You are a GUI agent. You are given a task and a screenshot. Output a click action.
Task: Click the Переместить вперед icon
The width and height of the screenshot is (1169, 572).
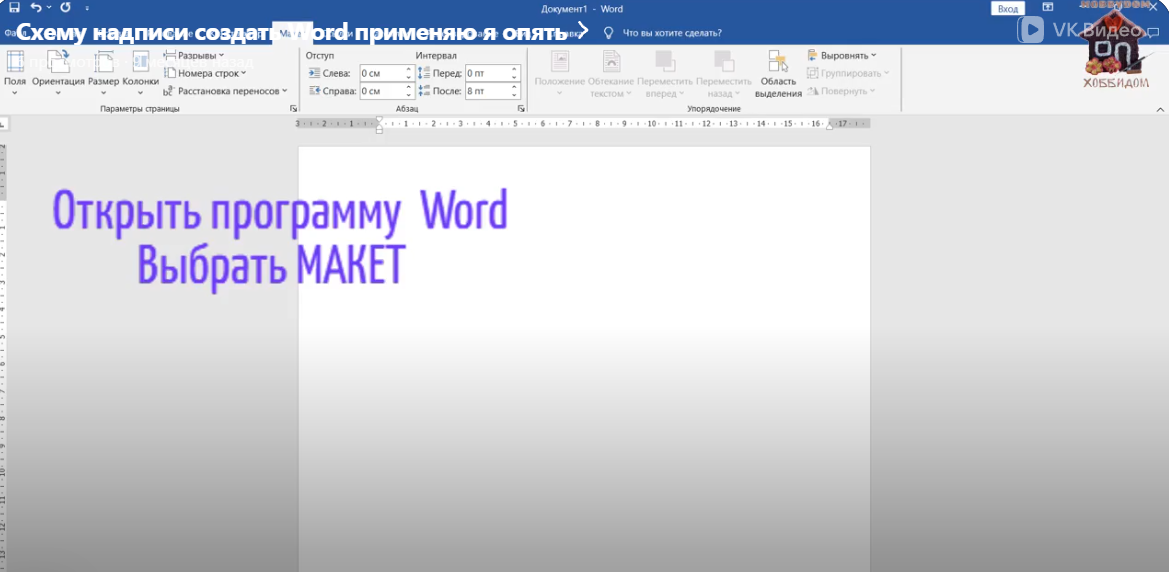coord(664,61)
